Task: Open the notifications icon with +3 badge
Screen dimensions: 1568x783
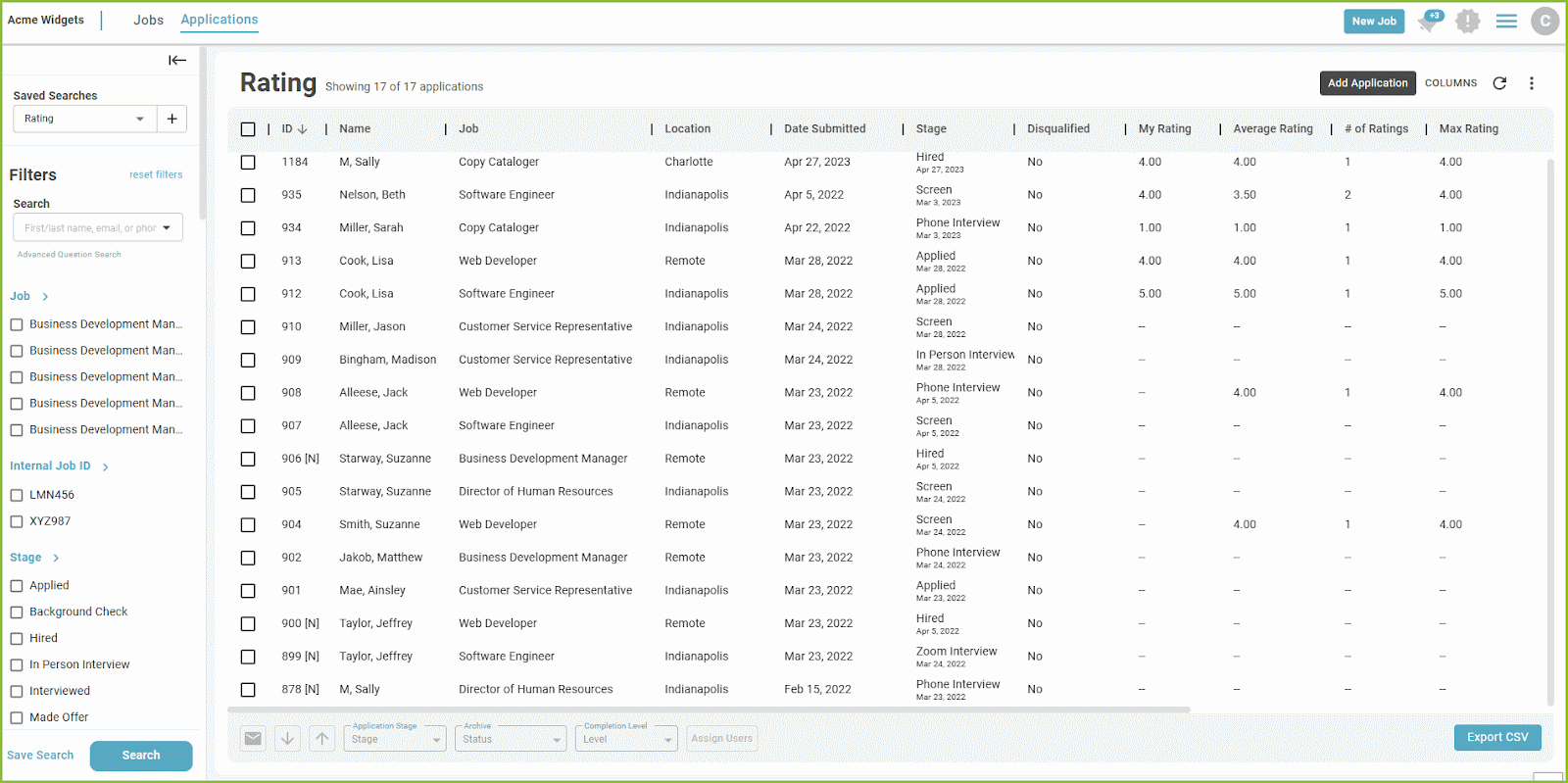Action: tap(1429, 21)
